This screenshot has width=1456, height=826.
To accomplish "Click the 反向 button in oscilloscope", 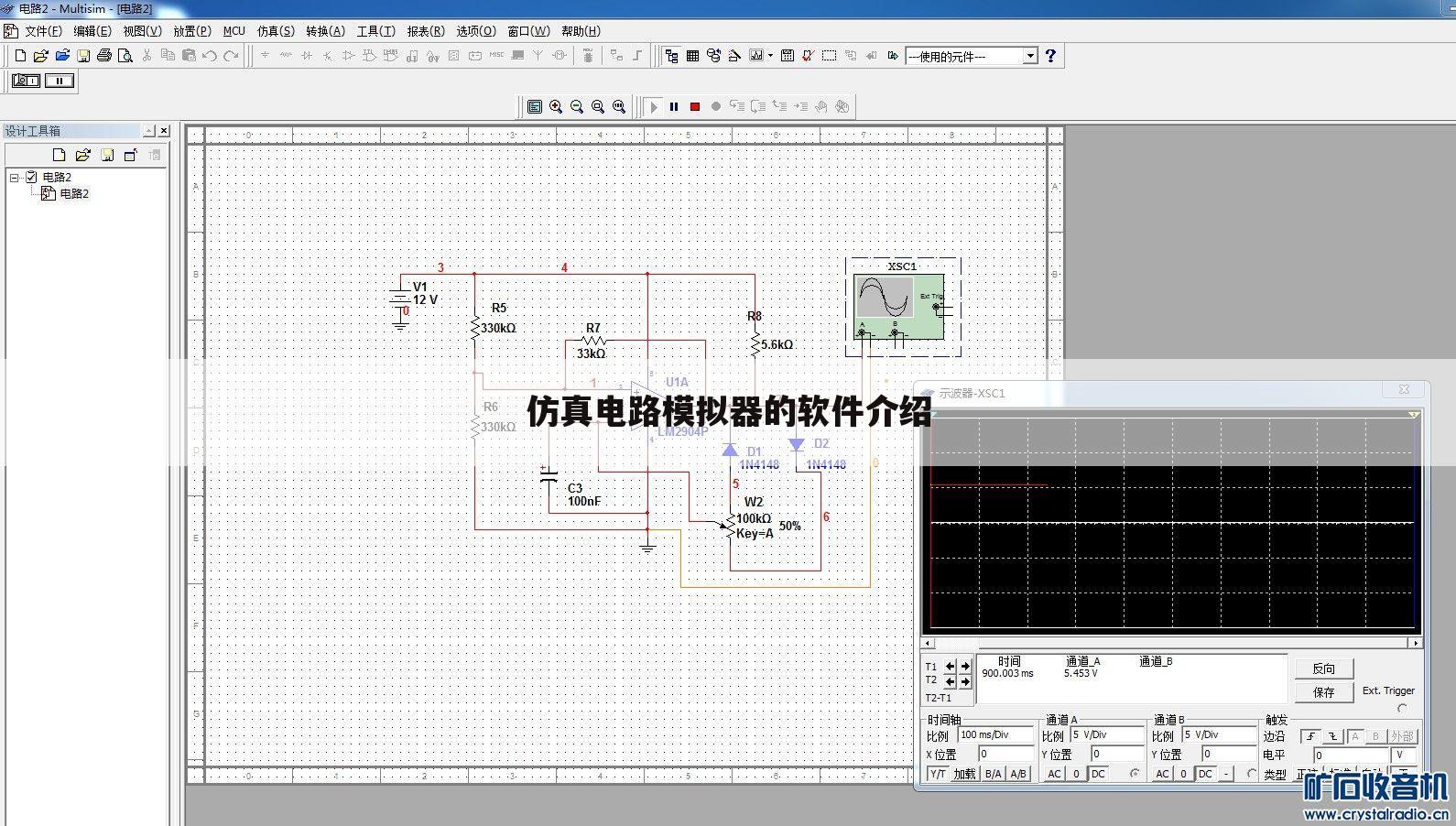I will click(1324, 668).
